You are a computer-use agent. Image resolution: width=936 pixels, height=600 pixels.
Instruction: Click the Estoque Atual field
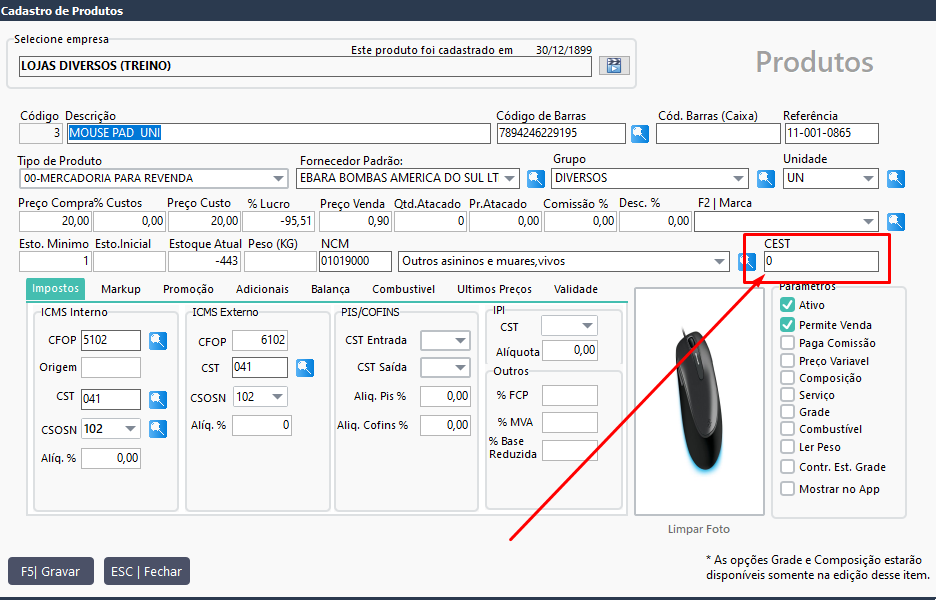(x=204, y=261)
